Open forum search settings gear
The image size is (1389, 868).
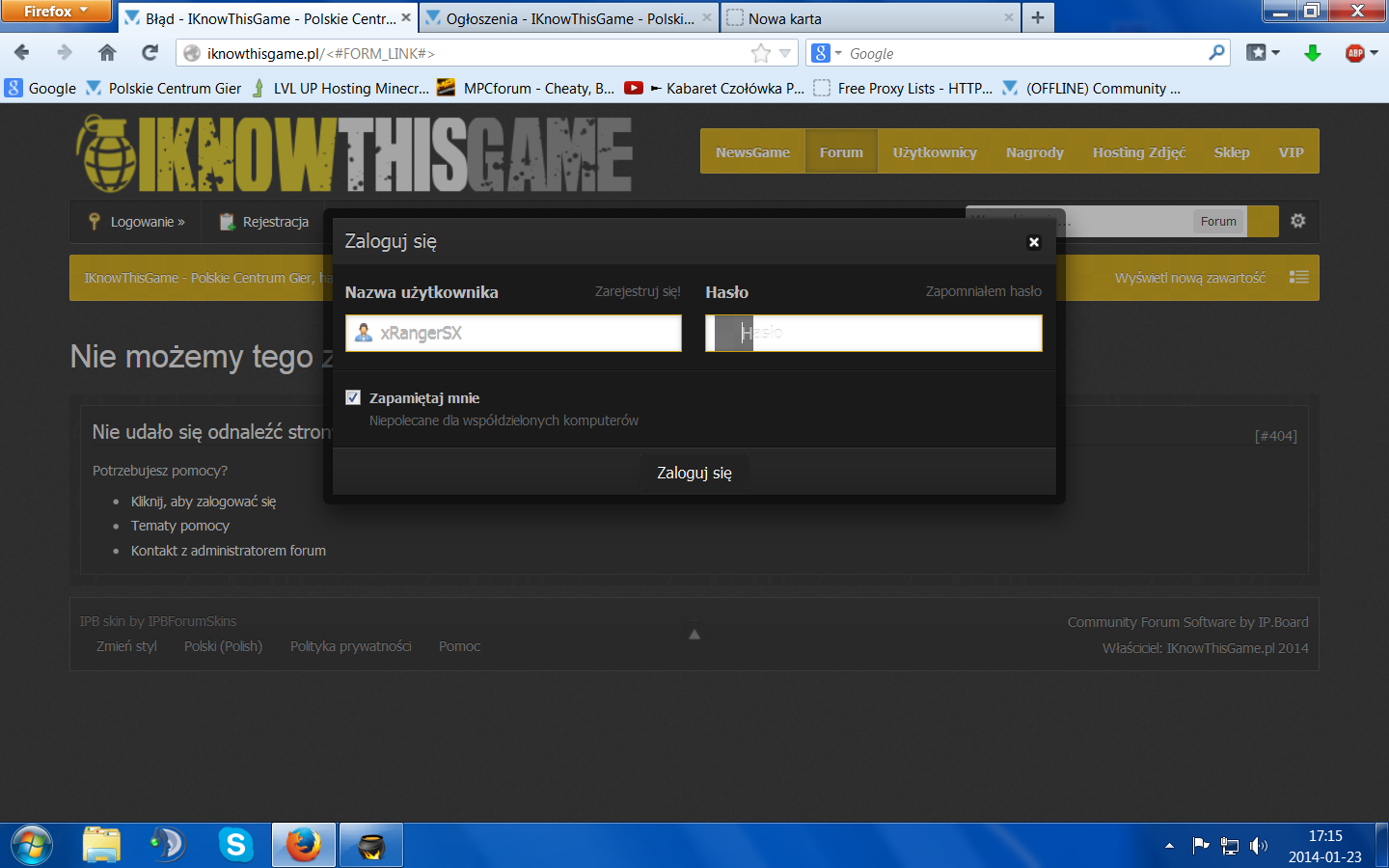(1298, 221)
